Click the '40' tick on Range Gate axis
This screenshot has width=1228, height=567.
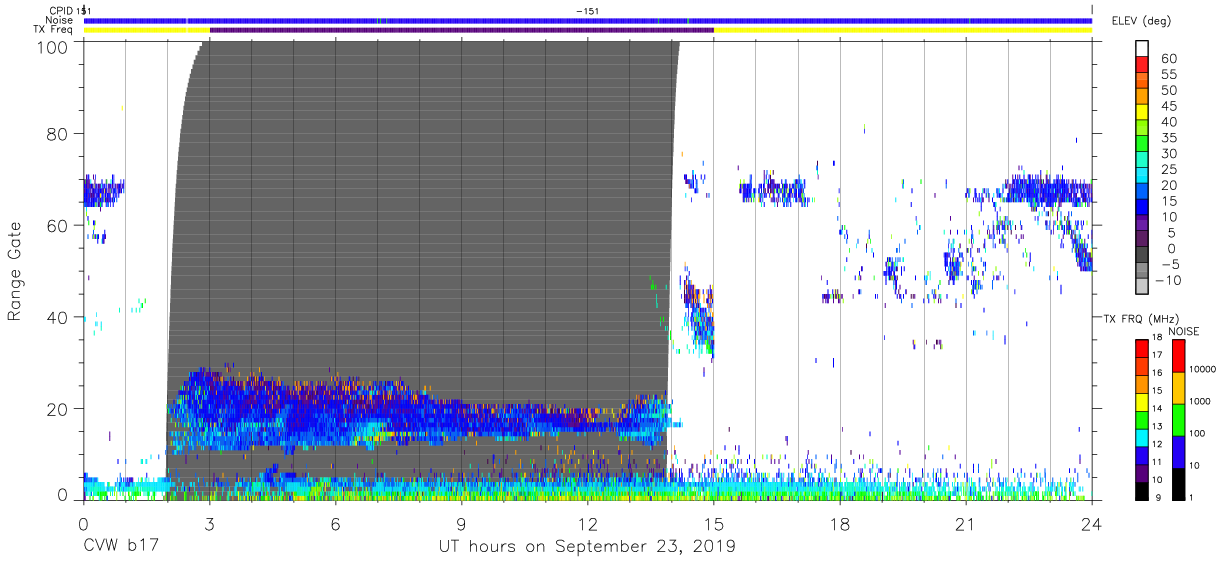click(x=59, y=317)
